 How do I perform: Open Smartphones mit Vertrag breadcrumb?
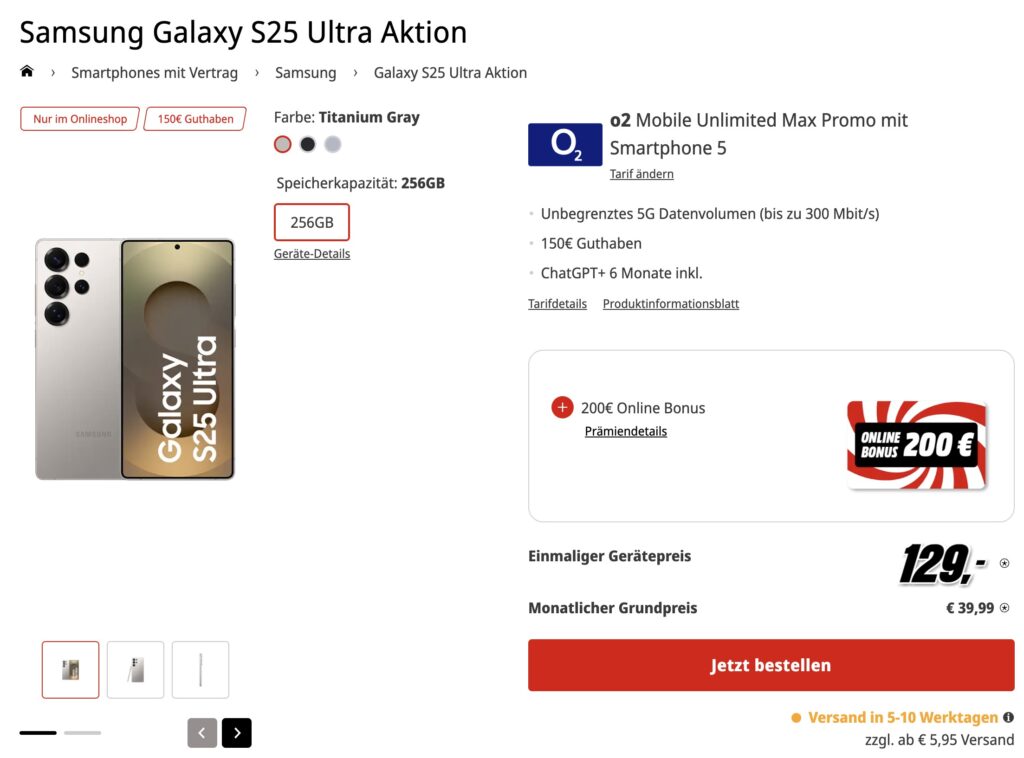tap(155, 73)
